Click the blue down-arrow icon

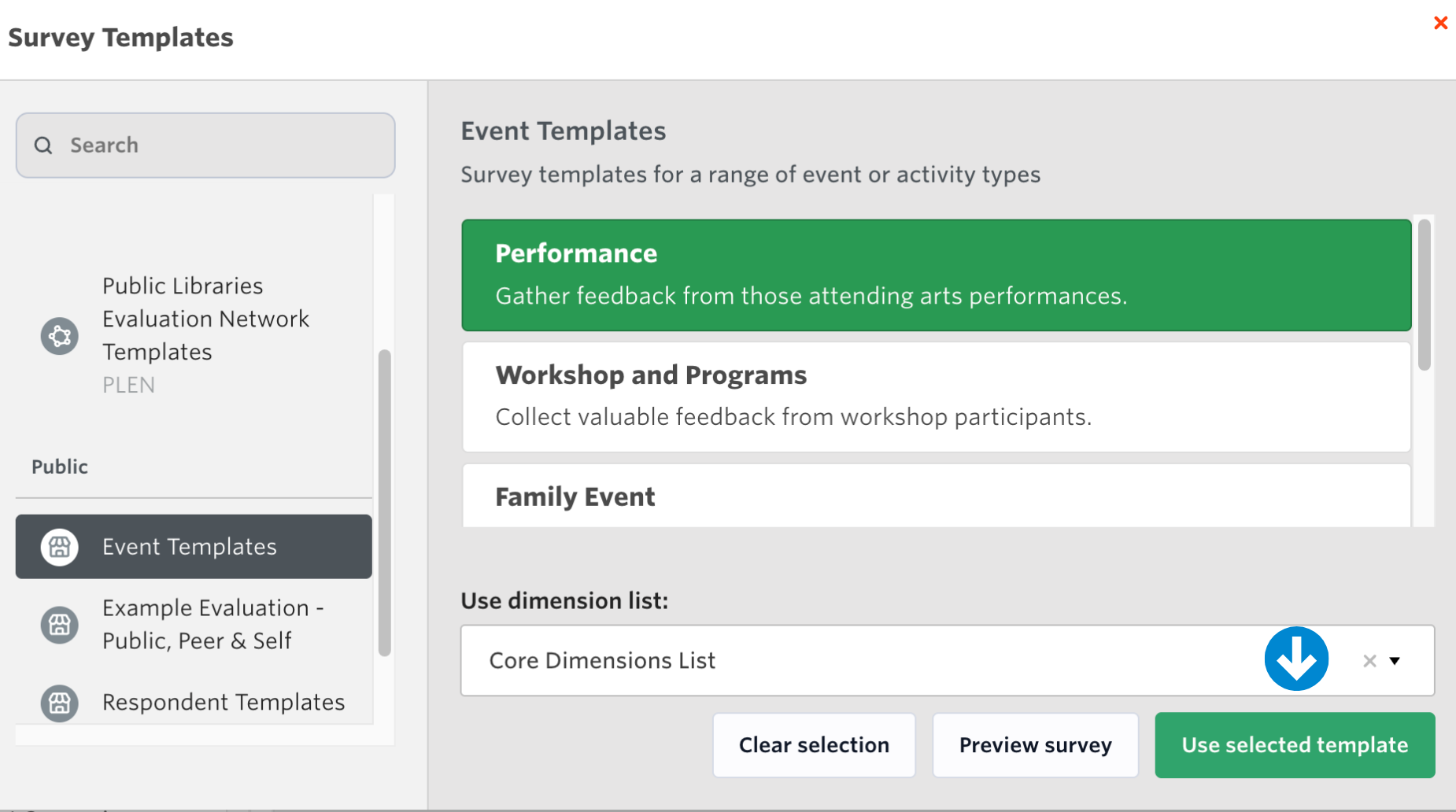[1296, 659]
